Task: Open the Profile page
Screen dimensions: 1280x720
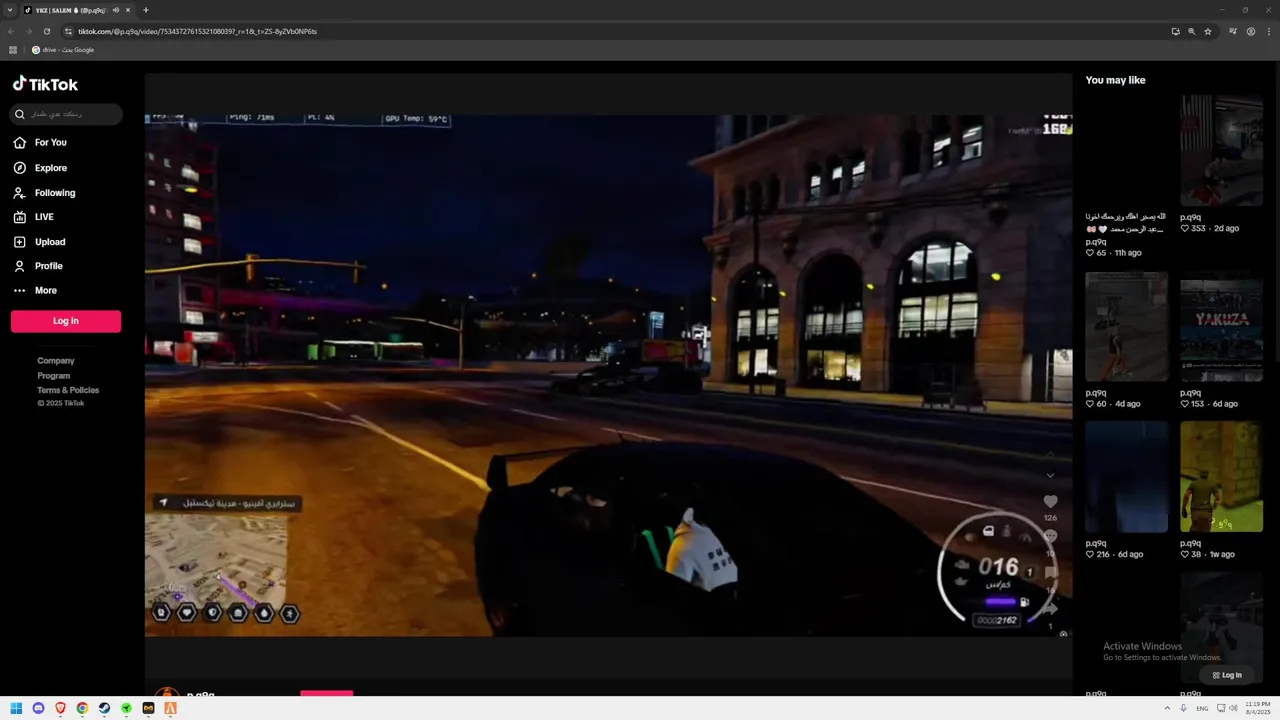Action: click(x=38, y=266)
